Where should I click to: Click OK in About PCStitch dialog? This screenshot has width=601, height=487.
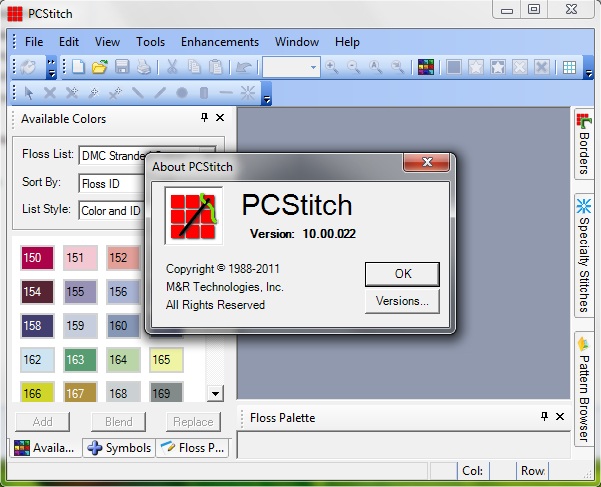(402, 274)
